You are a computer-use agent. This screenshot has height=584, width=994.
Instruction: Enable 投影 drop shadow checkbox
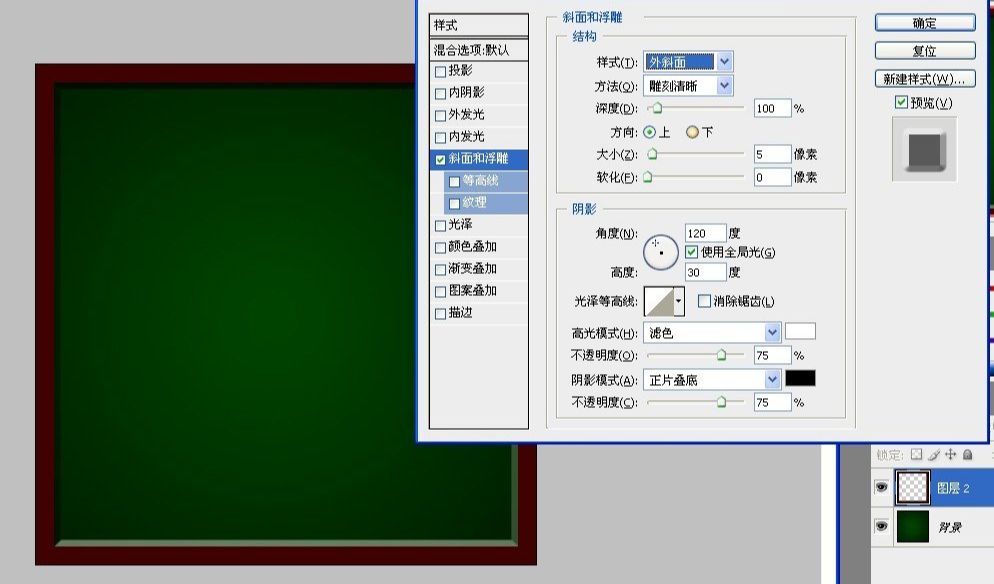pyautogui.click(x=440, y=72)
